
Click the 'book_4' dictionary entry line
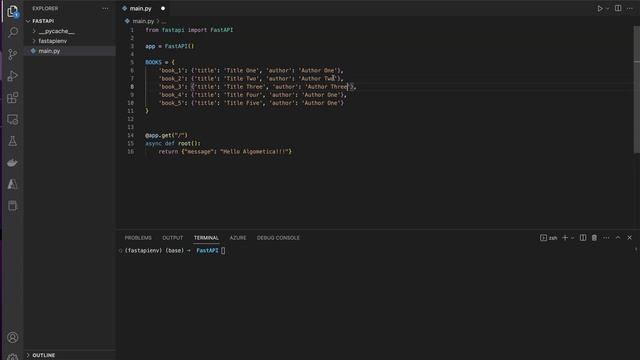[253, 95]
